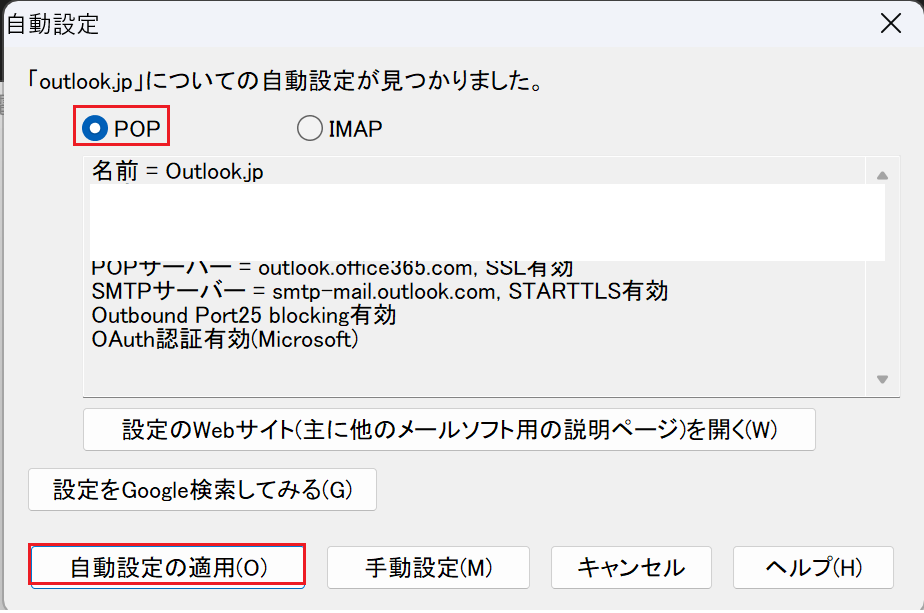
Task: Click the Outbound Port25 blocking有効 line
Action: [244, 316]
